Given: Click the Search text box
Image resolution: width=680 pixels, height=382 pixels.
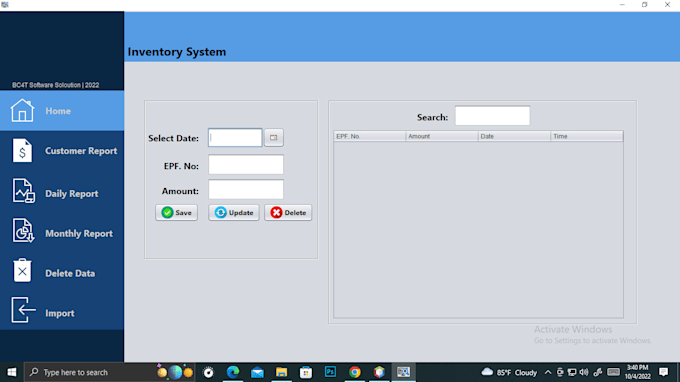Looking at the screenshot, I should pos(492,116).
